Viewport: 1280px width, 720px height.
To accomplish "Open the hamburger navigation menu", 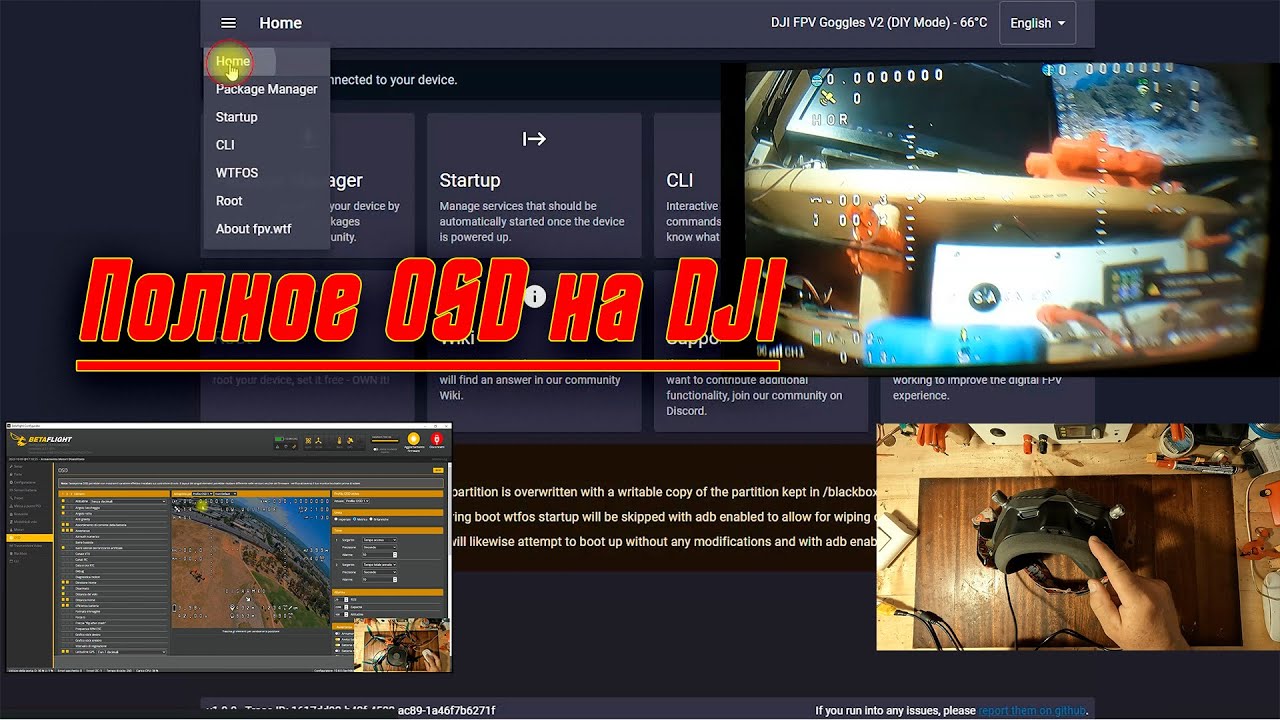I will click(228, 23).
